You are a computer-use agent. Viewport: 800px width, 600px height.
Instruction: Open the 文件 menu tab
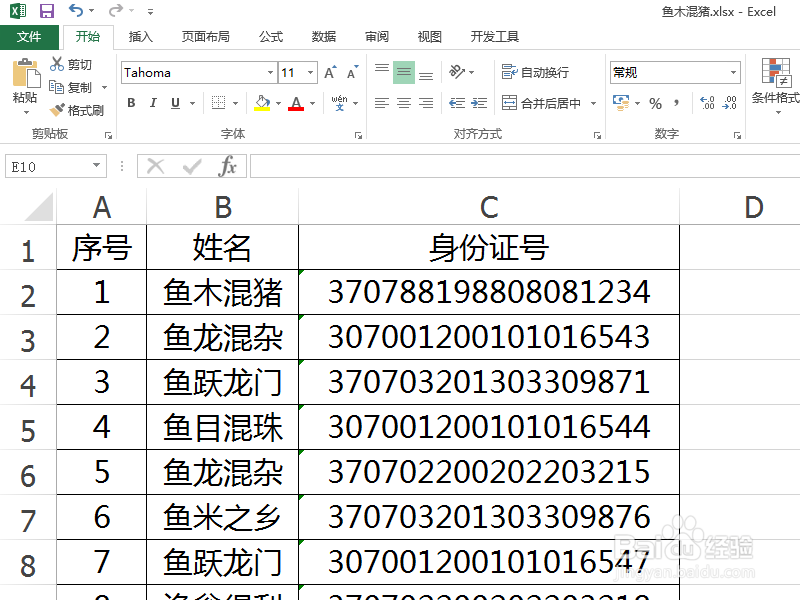click(x=29, y=37)
